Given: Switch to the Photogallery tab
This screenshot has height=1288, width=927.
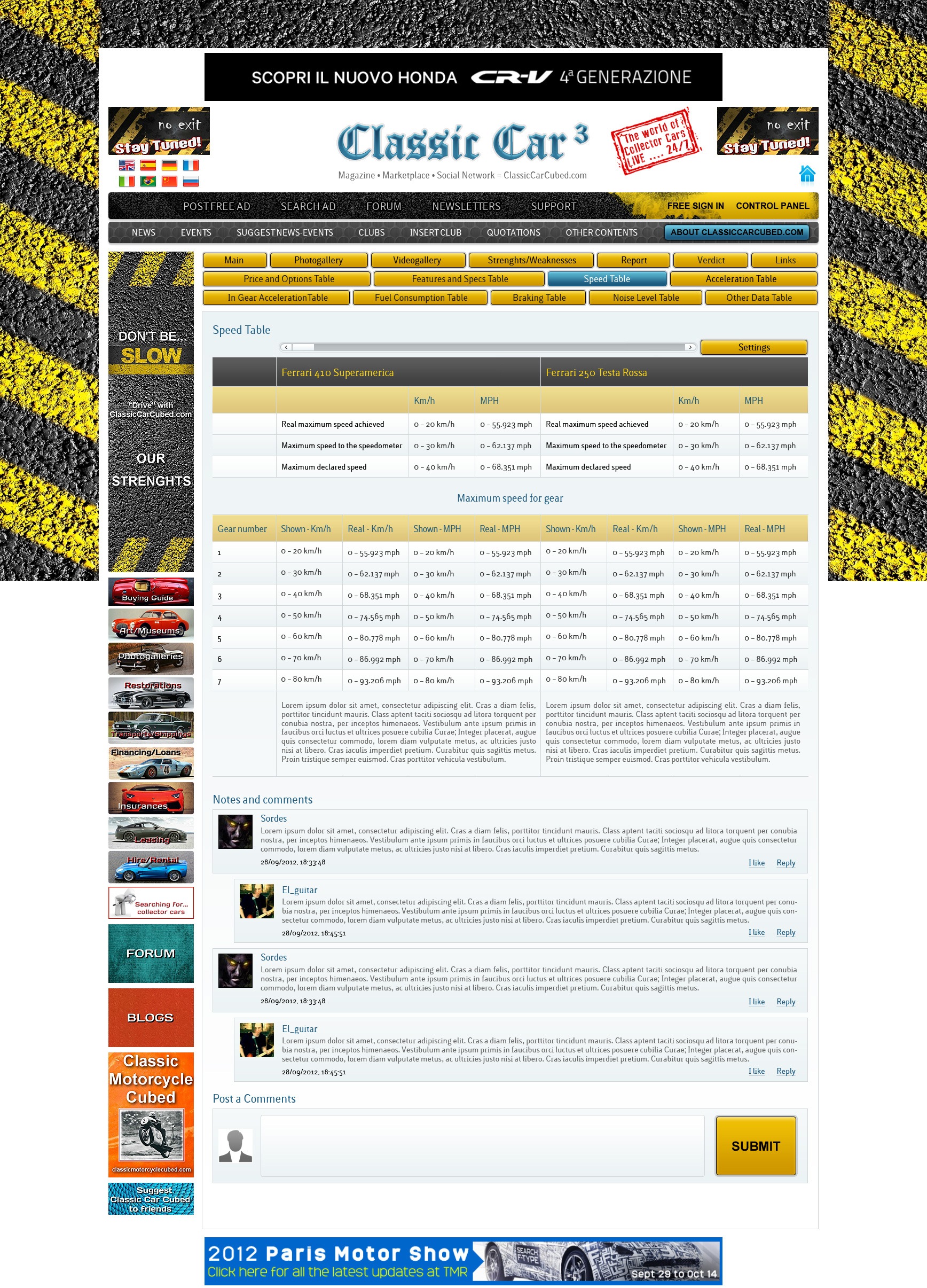Looking at the screenshot, I should pos(318,260).
